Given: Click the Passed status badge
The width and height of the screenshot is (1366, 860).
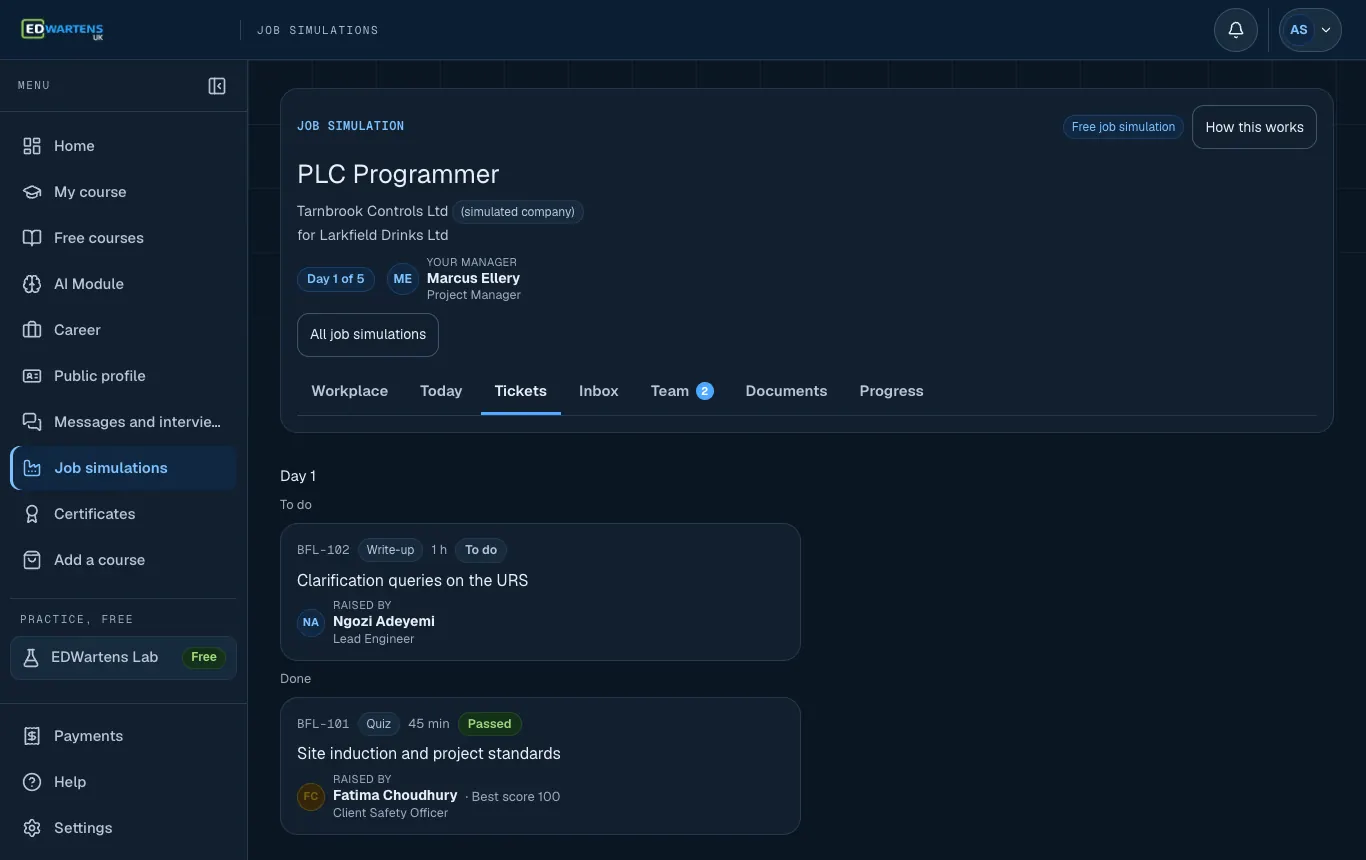Looking at the screenshot, I should point(490,724).
